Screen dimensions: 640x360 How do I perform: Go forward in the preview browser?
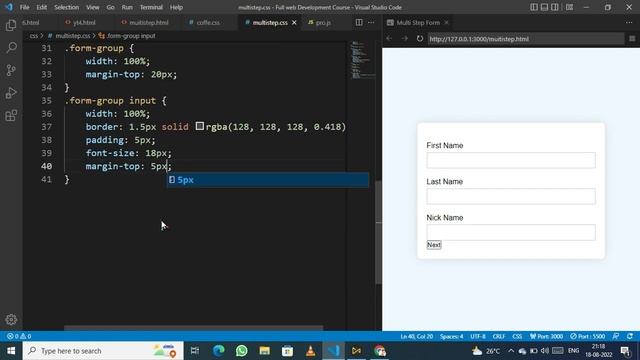[404, 38]
